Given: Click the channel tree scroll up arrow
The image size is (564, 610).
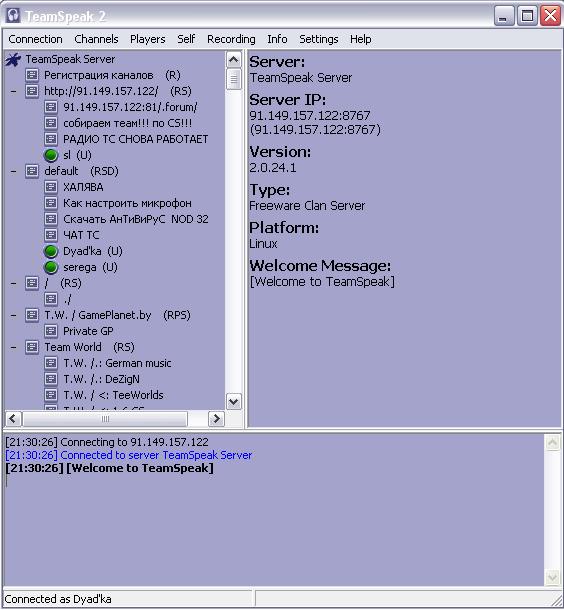Looking at the screenshot, I should click(x=233, y=60).
